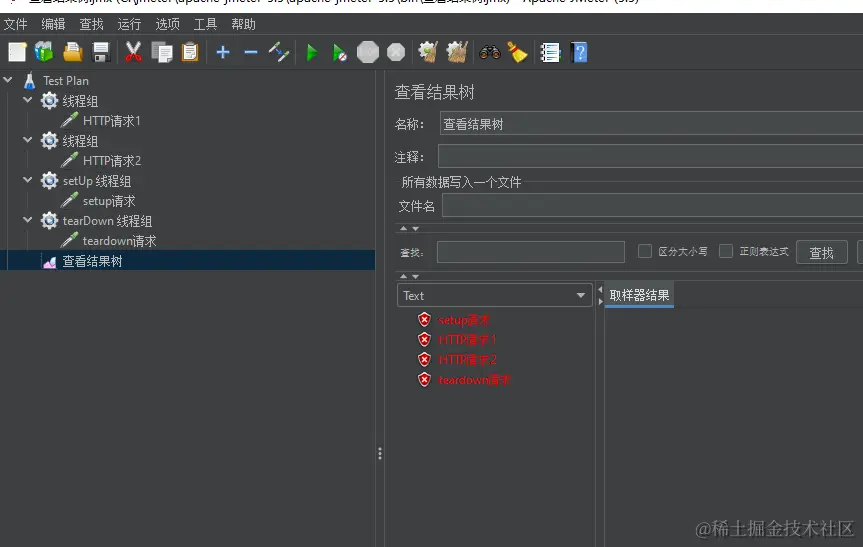Switch to the 取样器结果 tab

tap(639, 296)
